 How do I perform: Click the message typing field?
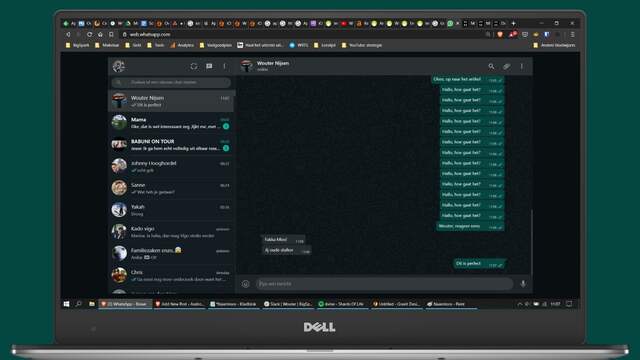pyautogui.click(x=384, y=284)
